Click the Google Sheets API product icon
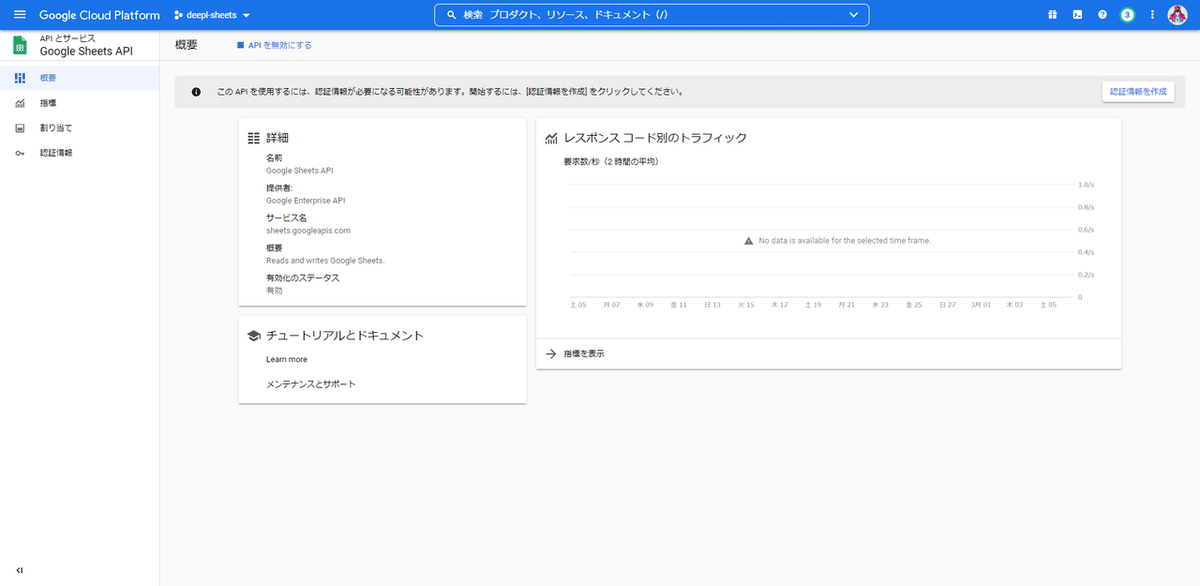The height and width of the screenshot is (586, 1200). click(x=19, y=46)
